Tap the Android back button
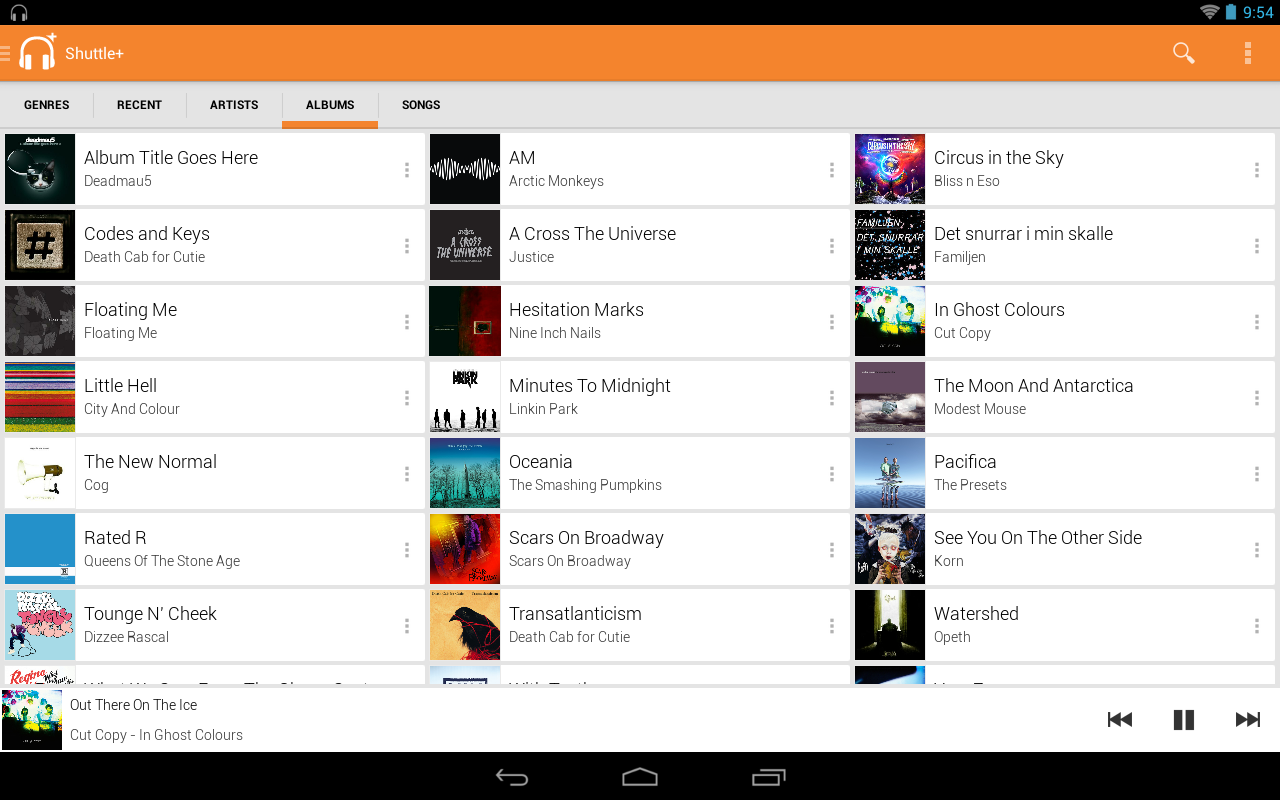The width and height of the screenshot is (1280, 800). (512, 777)
